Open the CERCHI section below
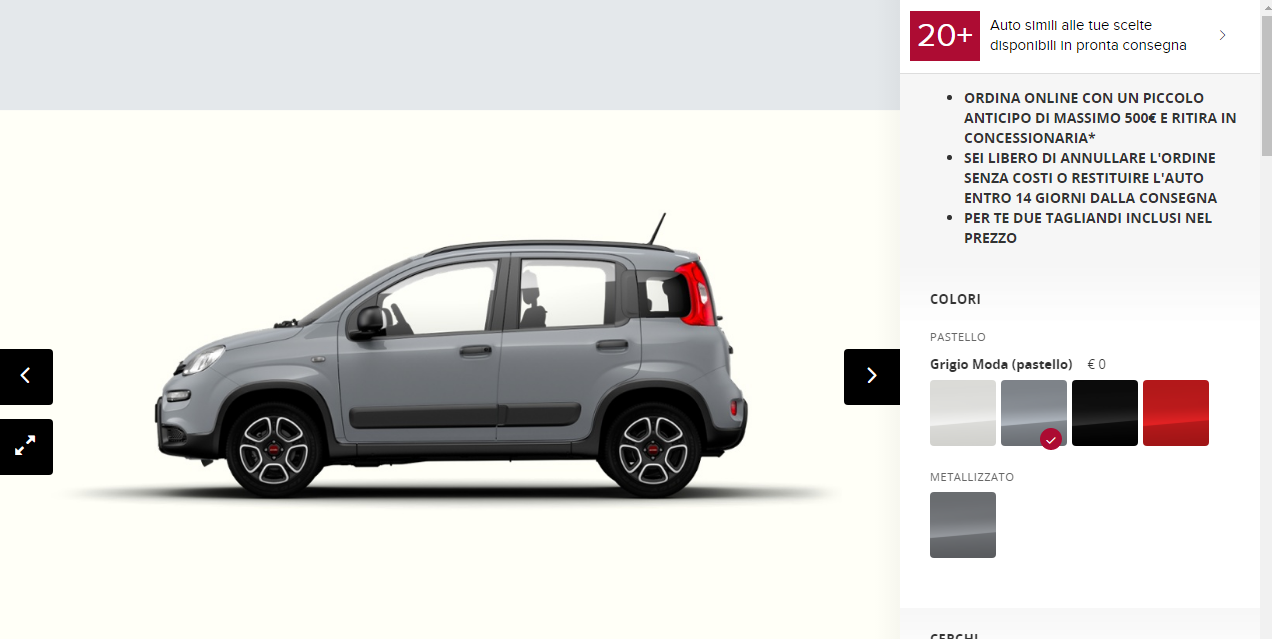The width and height of the screenshot is (1272, 639). click(x=955, y=635)
